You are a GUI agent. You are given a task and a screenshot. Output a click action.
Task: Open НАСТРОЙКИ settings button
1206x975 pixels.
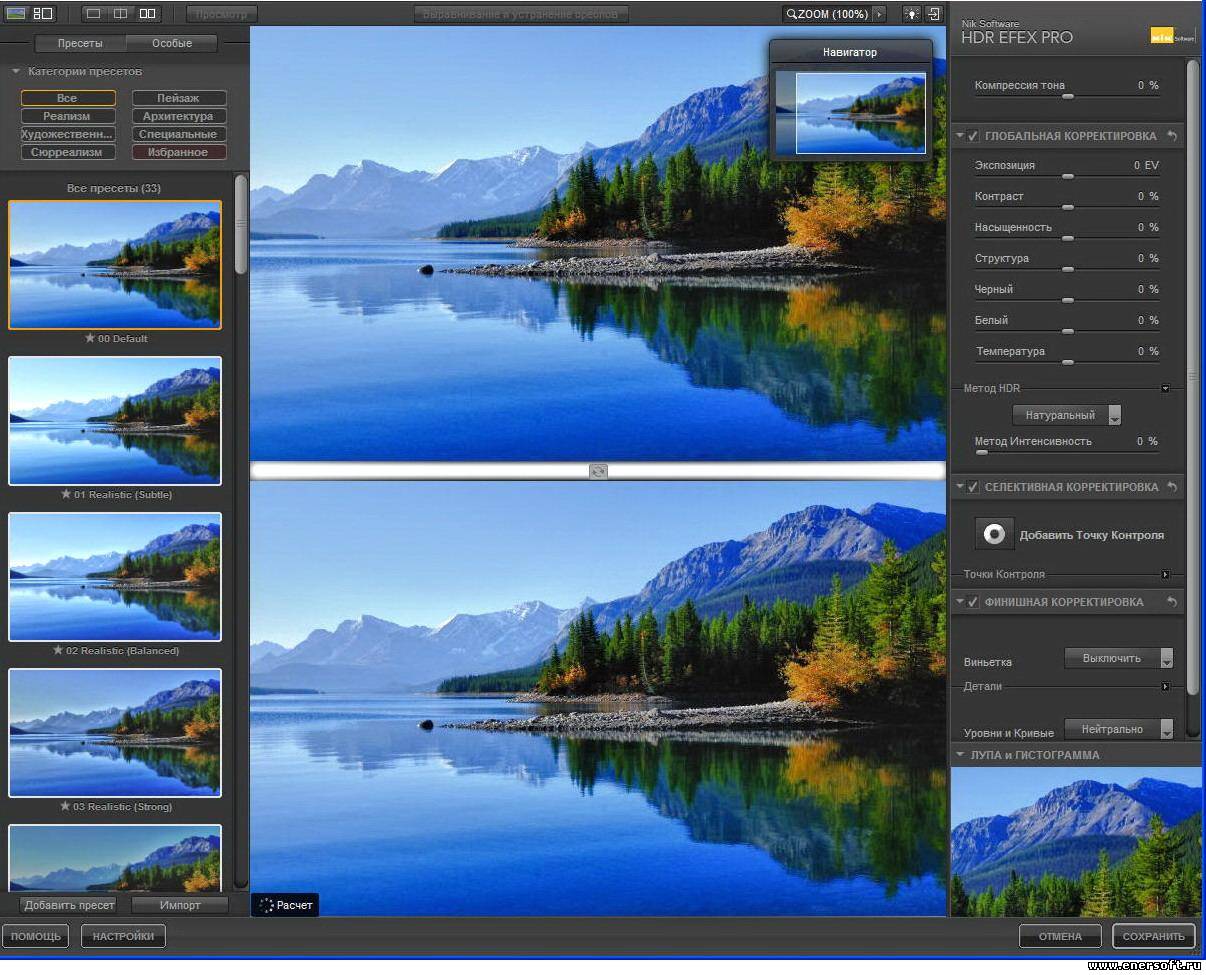click(x=124, y=936)
